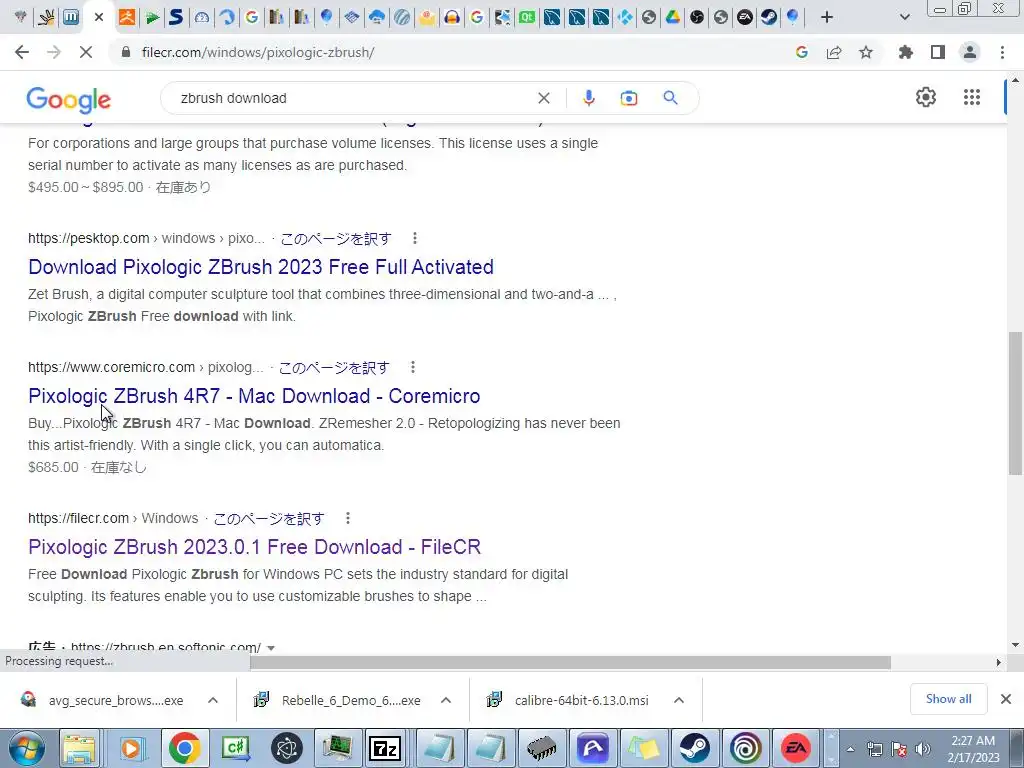Open more options for filecr.com result
The height and width of the screenshot is (768, 1024).
(348, 518)
